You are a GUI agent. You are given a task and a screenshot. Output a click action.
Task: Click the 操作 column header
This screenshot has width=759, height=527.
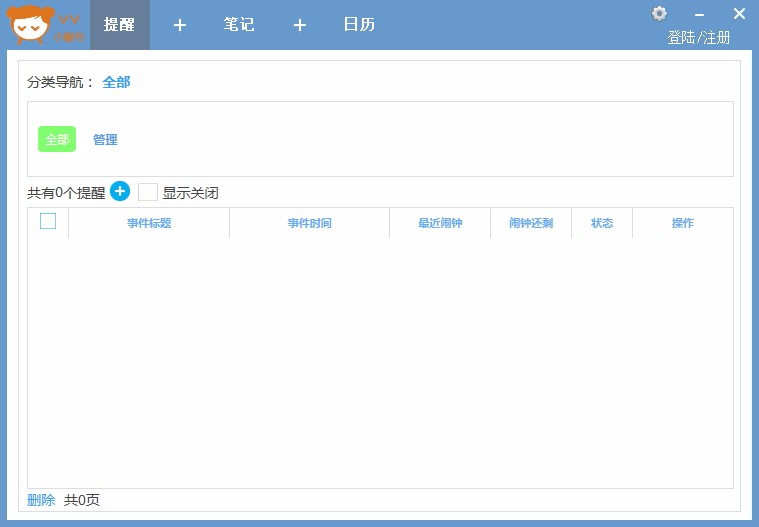coord(683,223)
